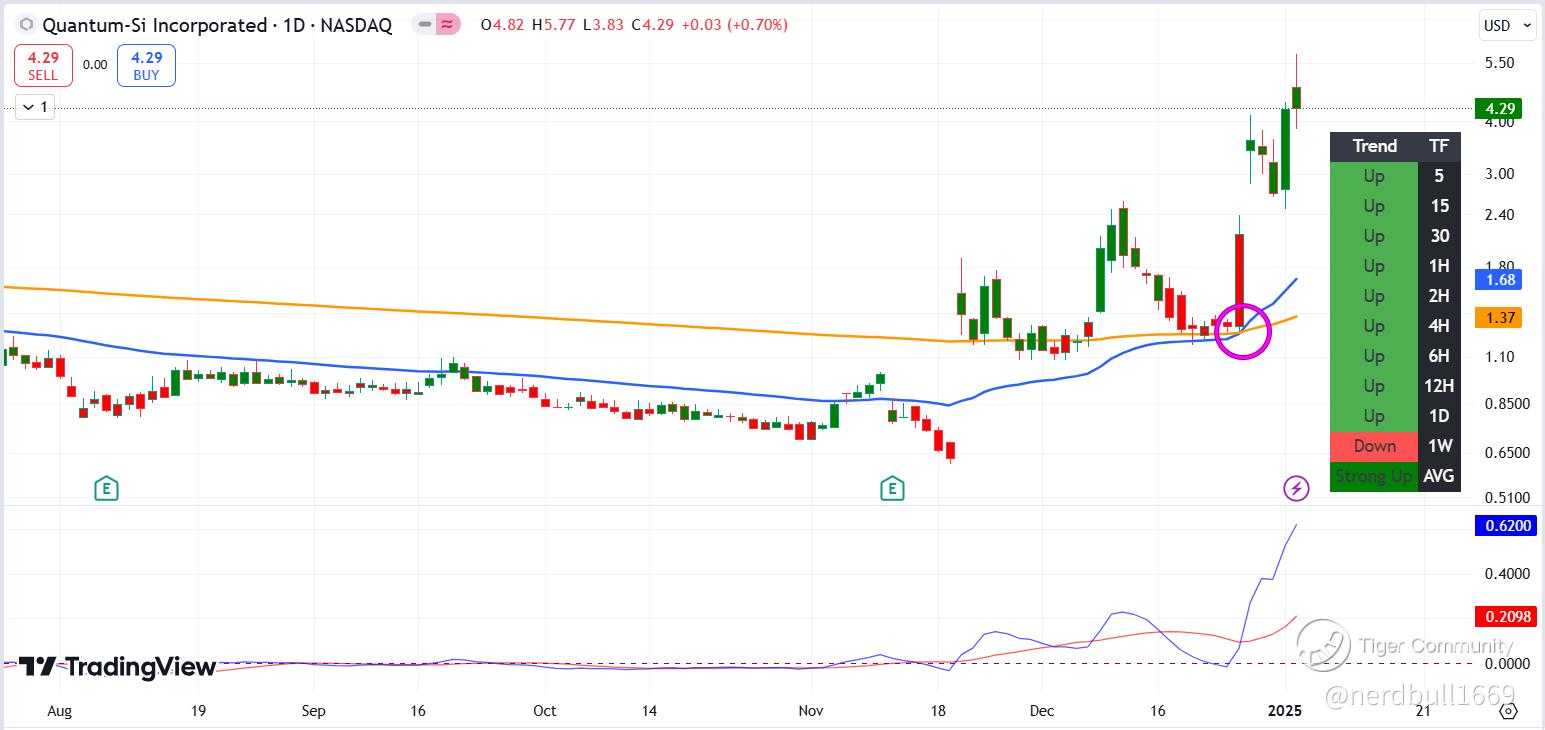Viewport: 1545px width, 730px height.
Task: Click the 2H timeframe cell
Action: pos(1439,296)
